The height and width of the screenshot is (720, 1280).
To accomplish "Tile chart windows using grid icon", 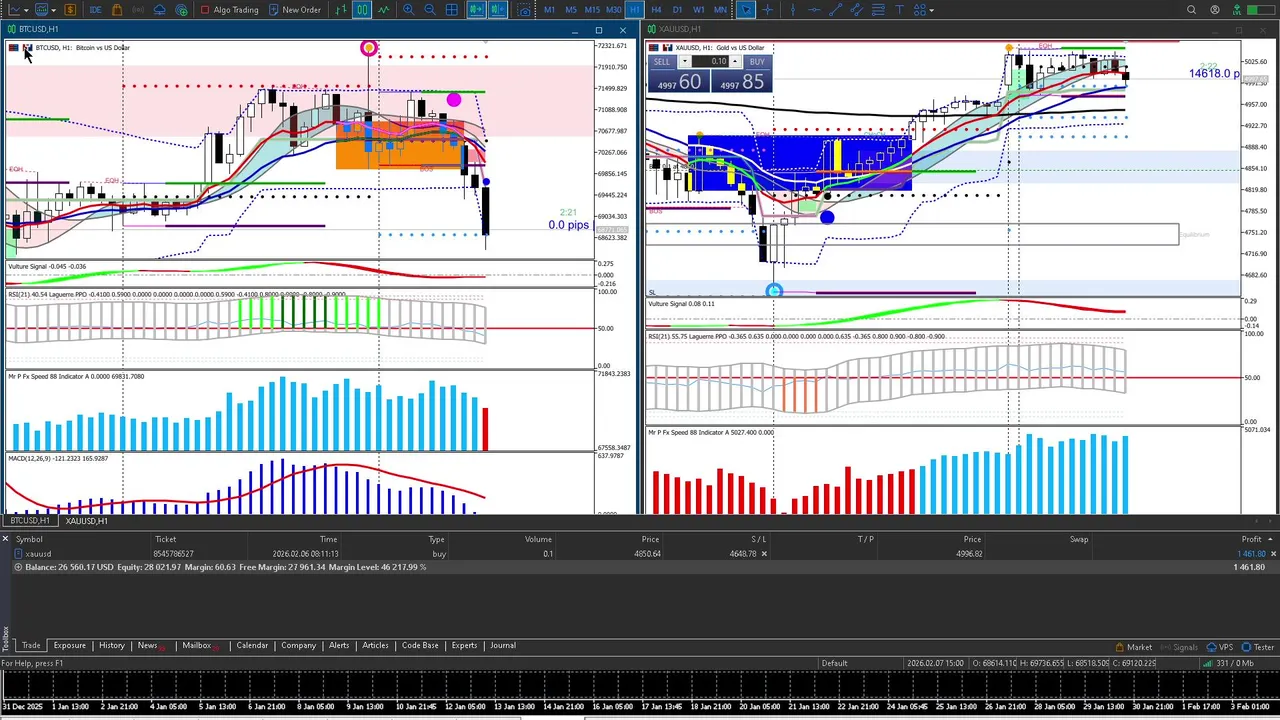I will point(452,10).
